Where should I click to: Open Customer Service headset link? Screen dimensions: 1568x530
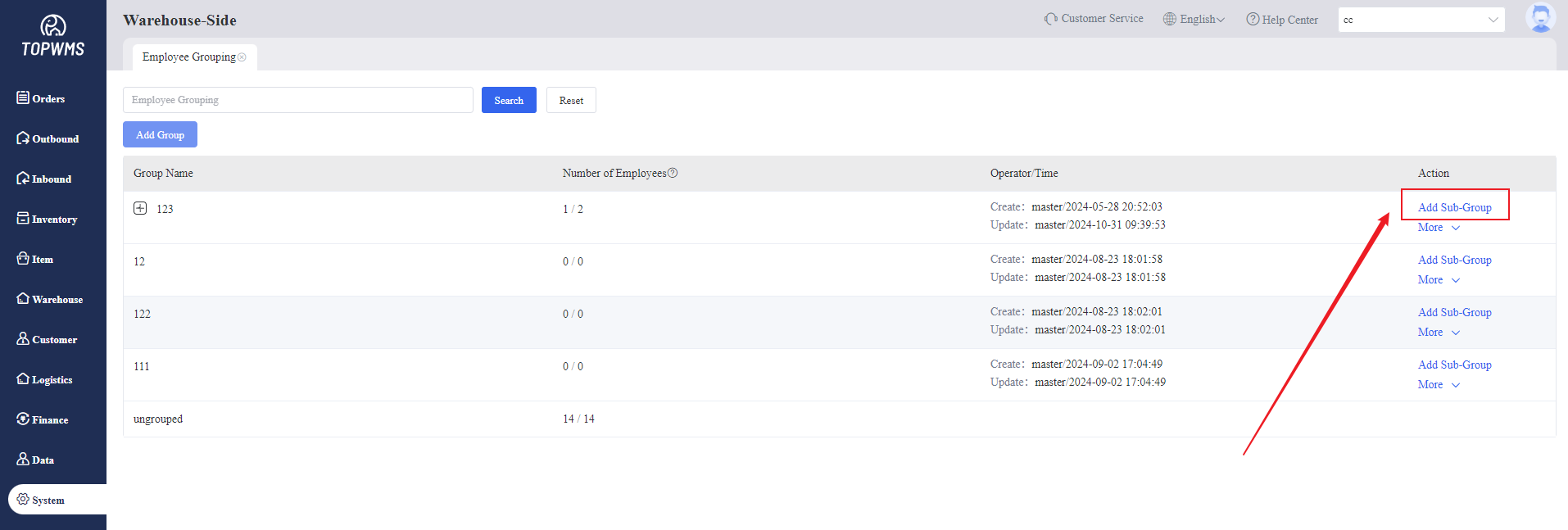[x=1094, y=19]
